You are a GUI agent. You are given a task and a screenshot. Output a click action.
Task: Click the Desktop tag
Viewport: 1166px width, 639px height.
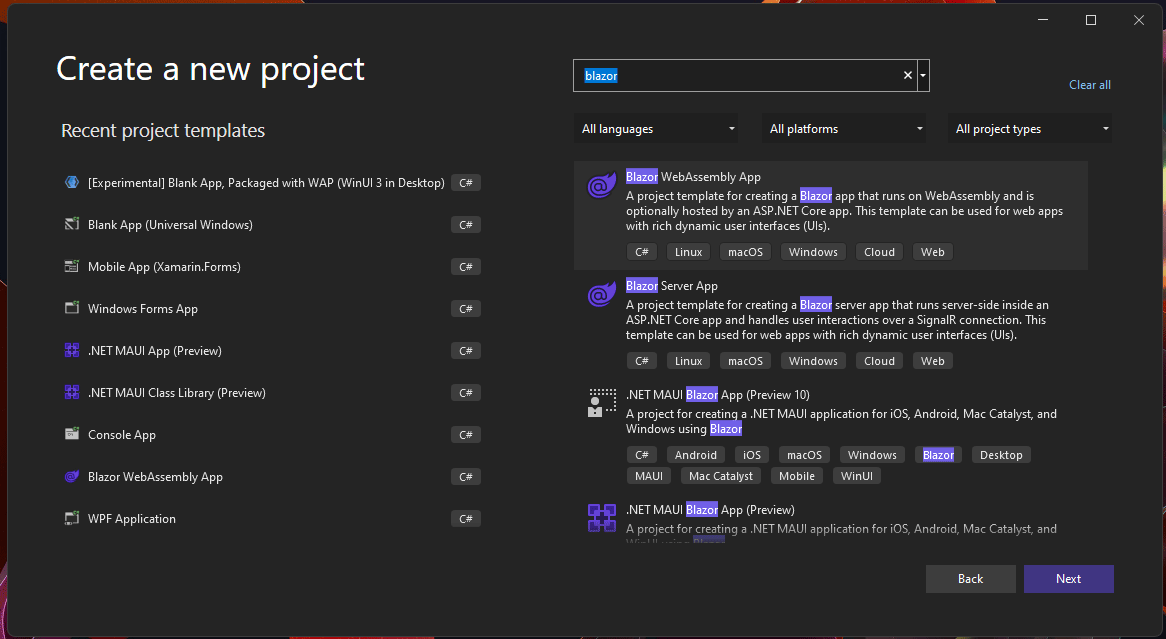tap(1001, 455)
